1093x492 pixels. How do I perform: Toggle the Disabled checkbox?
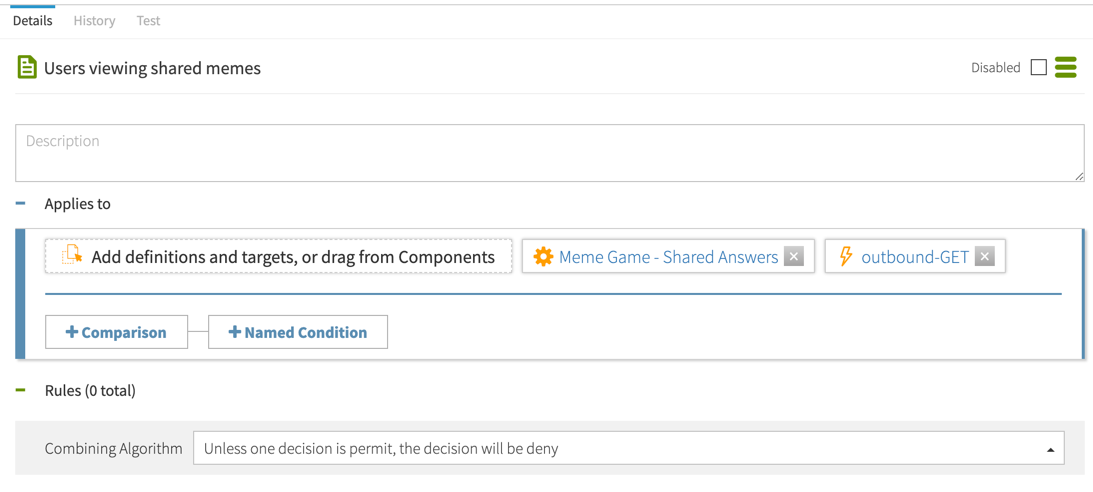tap(1039, 67)
